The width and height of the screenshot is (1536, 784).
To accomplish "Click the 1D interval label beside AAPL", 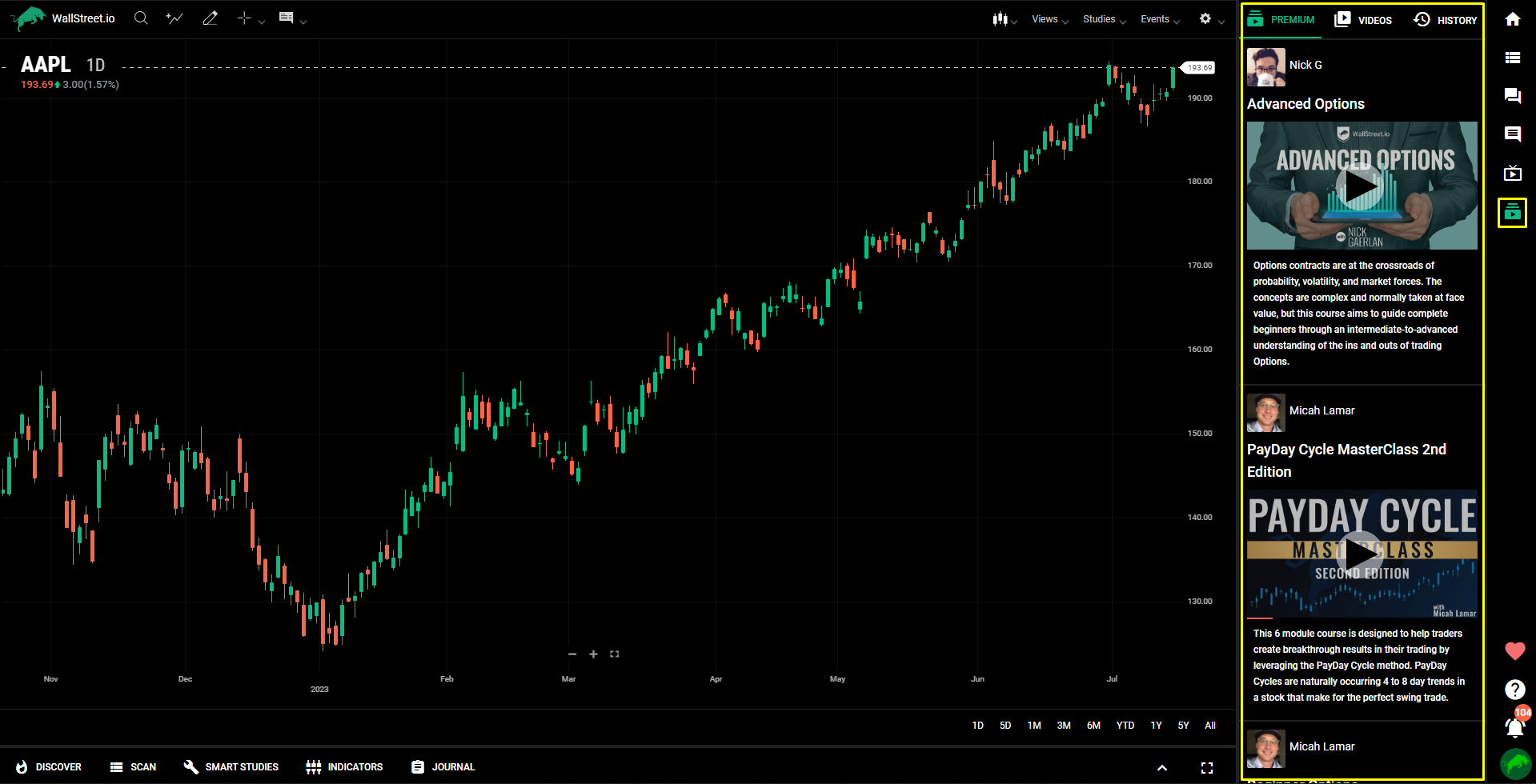I will 95,66.
